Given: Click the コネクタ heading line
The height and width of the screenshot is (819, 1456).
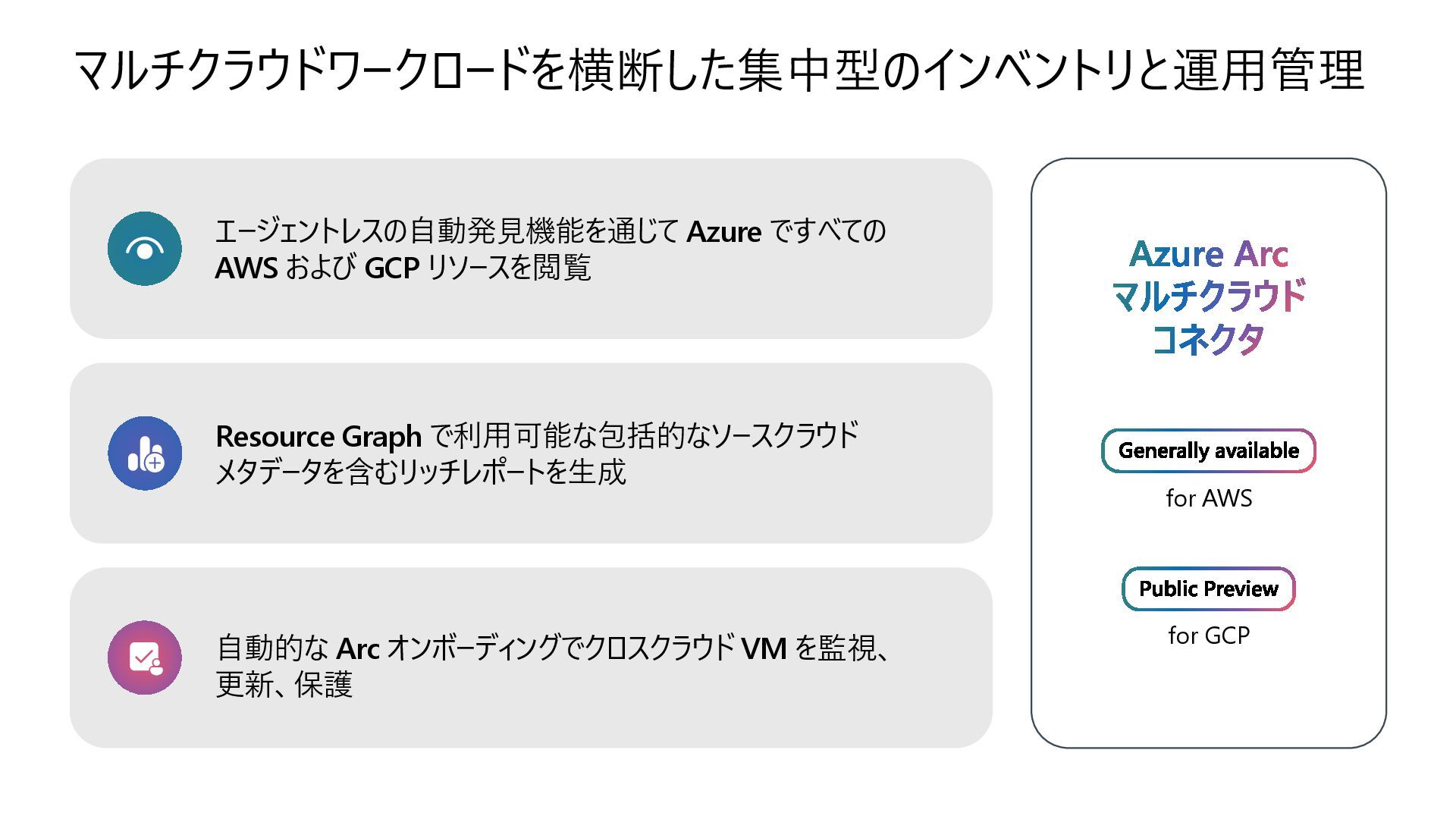Looking at the screenshot, I should [x=1208, y=339].
